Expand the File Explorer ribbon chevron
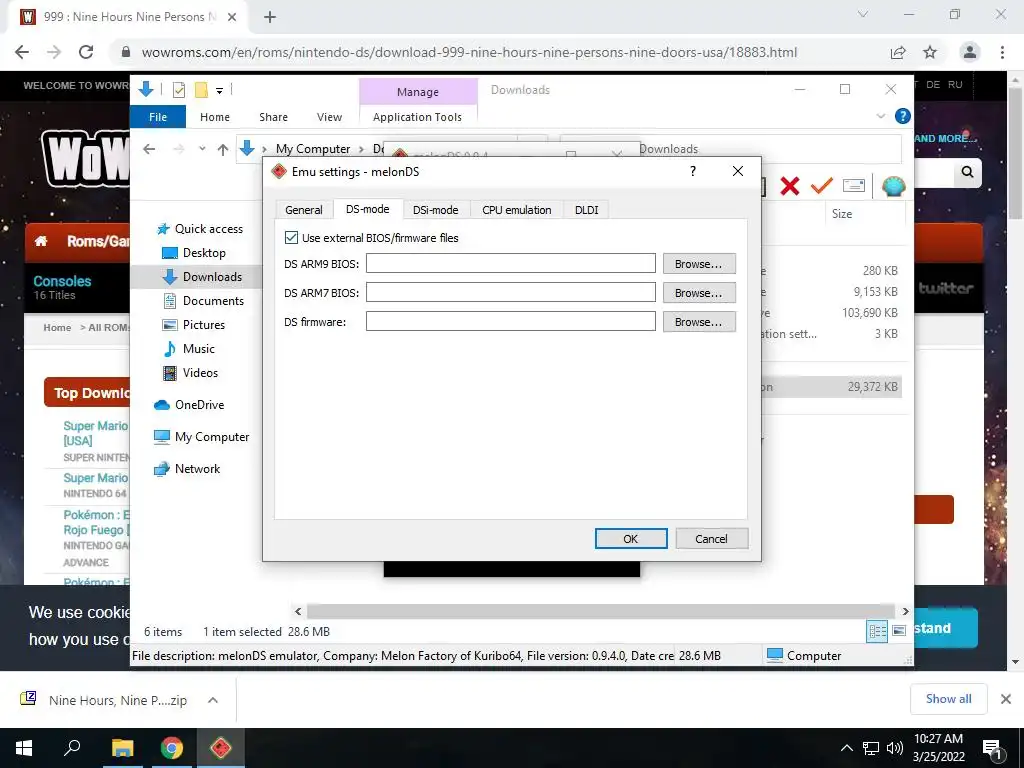This screenshot has width=1024, height=768. click(880, 116)
